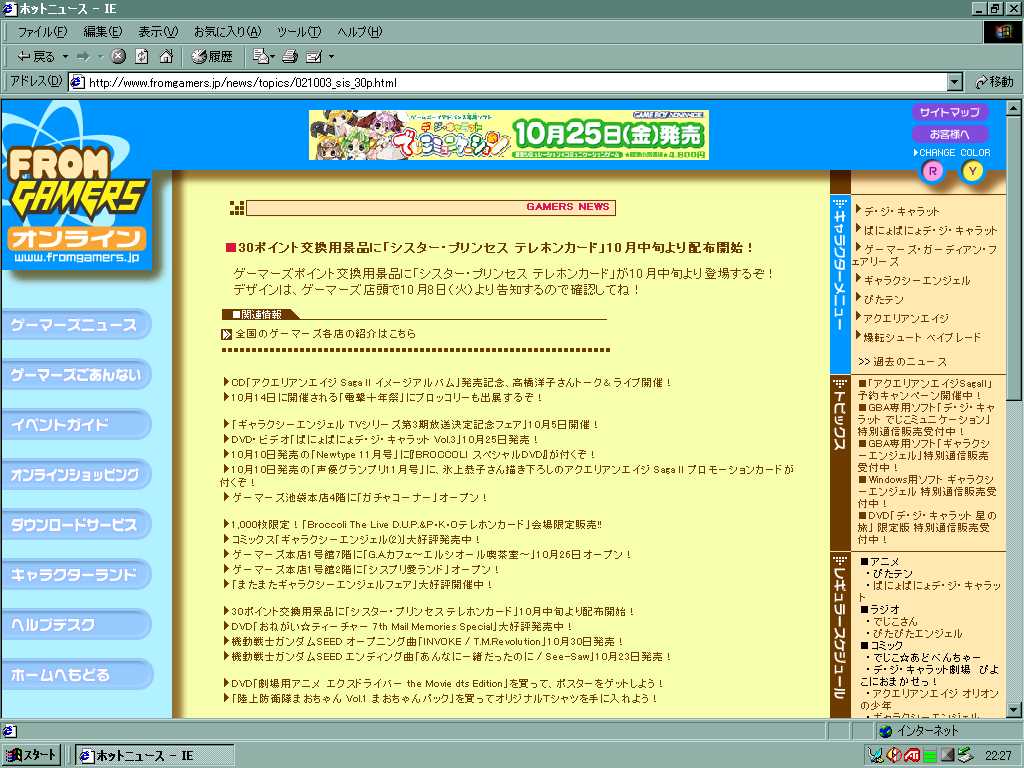Open the Back button history dropdown arrow
Image resolution: width=1024 pixels, height=768 pixels.
(x=65, y=57)
